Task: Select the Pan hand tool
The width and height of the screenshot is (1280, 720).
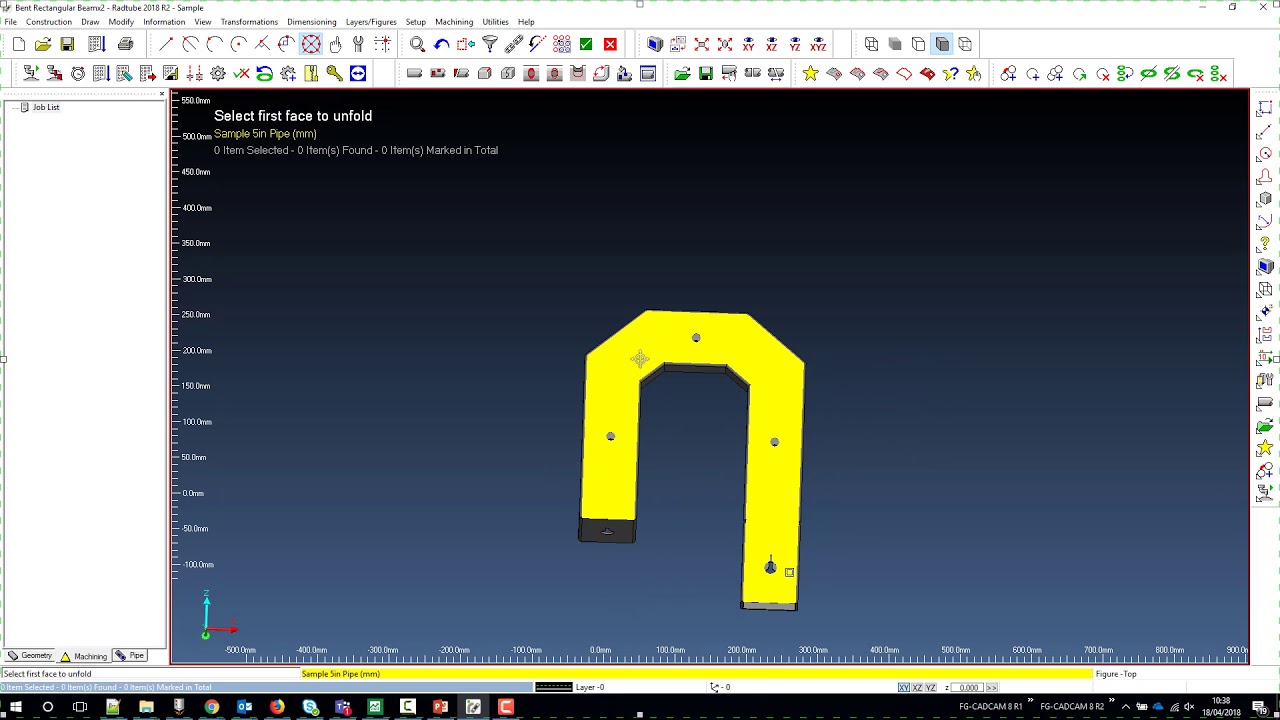Action: coord(335,44)
